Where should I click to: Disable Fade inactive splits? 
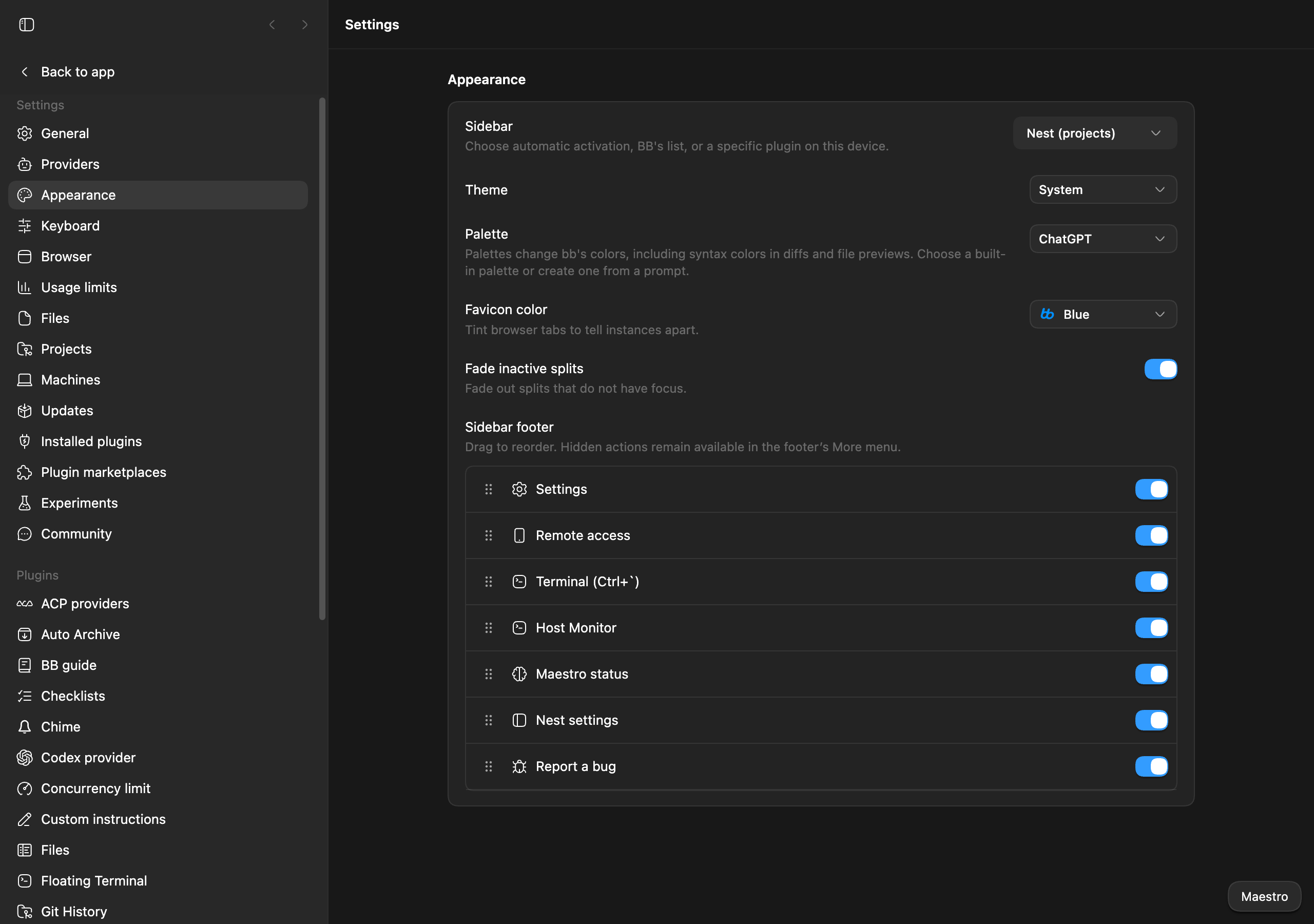[x=1161, y=369]
